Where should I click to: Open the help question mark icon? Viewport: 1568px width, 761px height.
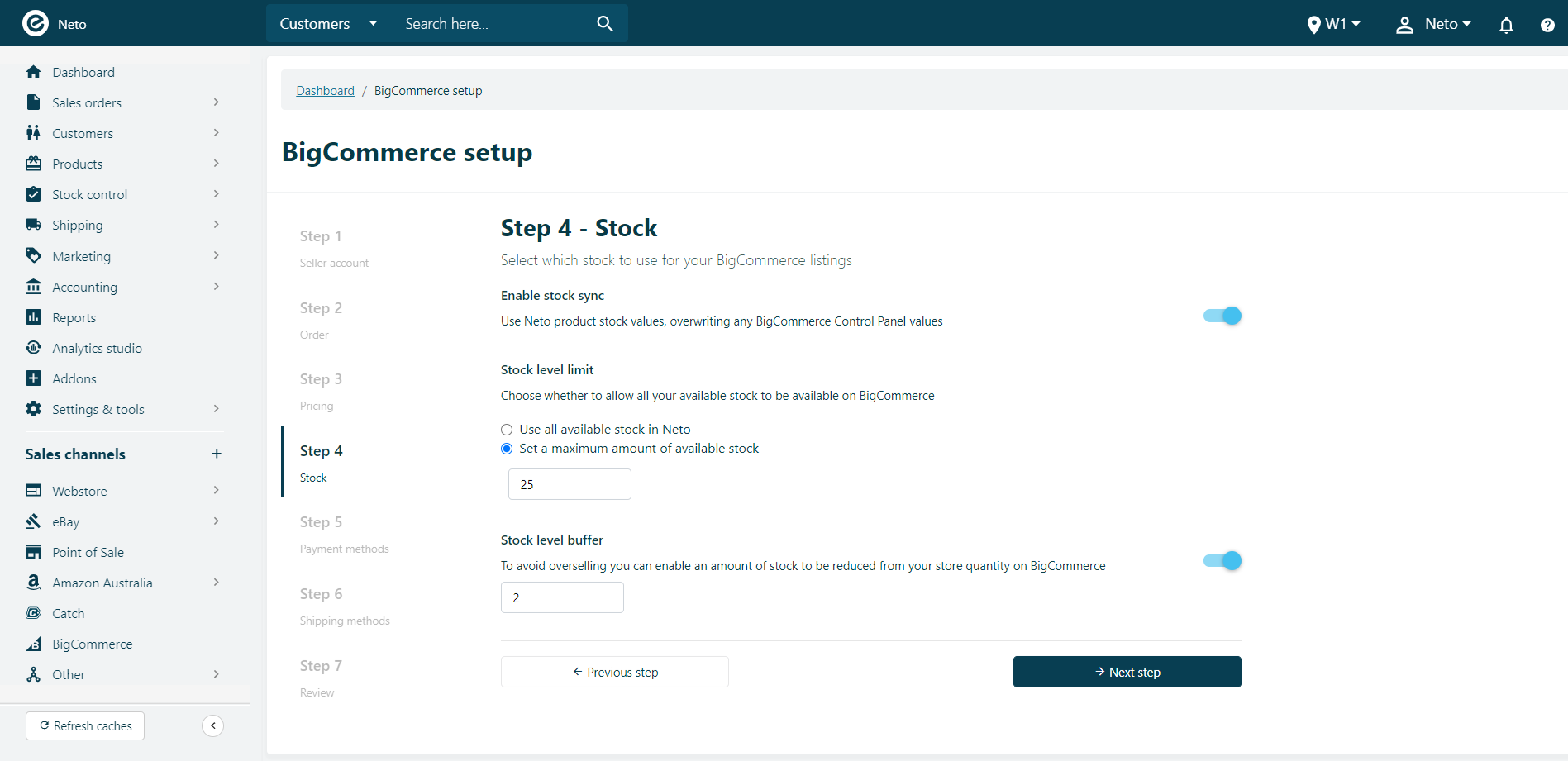[x=1547, y=25]
